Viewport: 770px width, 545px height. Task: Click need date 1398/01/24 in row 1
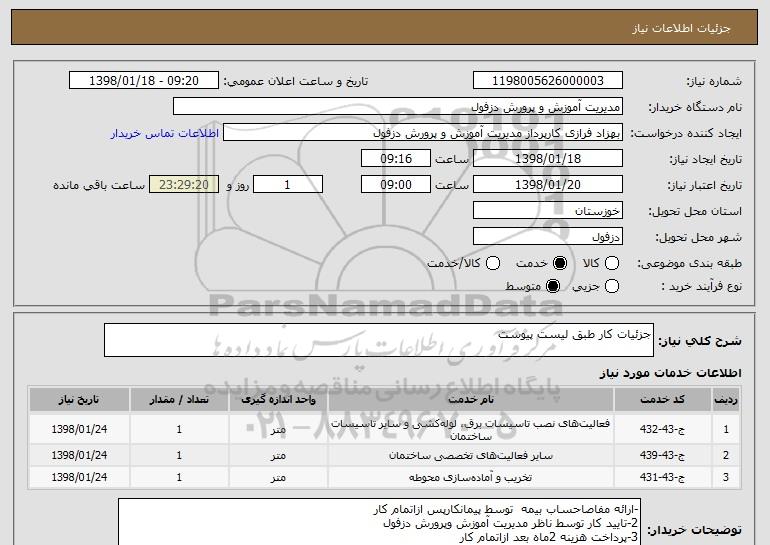point(79,429)
